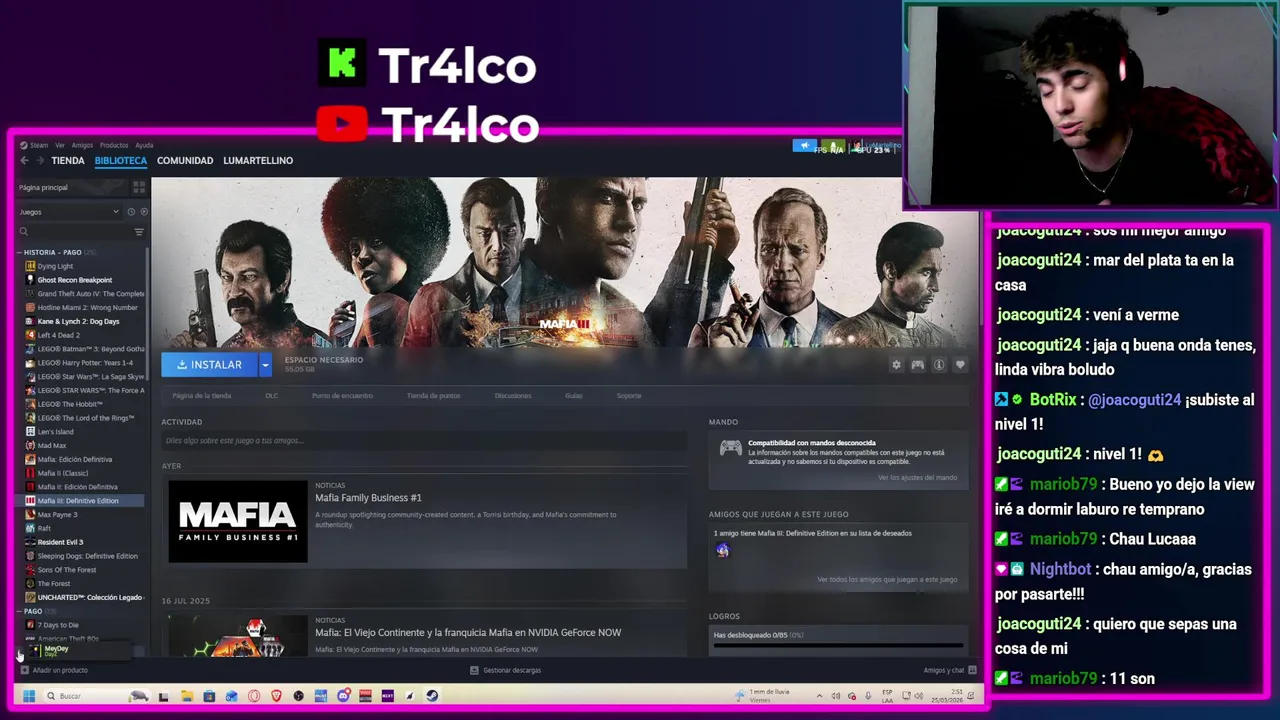This screenshot has height=720, width=1280.
Task: Select the BIBLIOTECA tab
Action: [121, 160]
